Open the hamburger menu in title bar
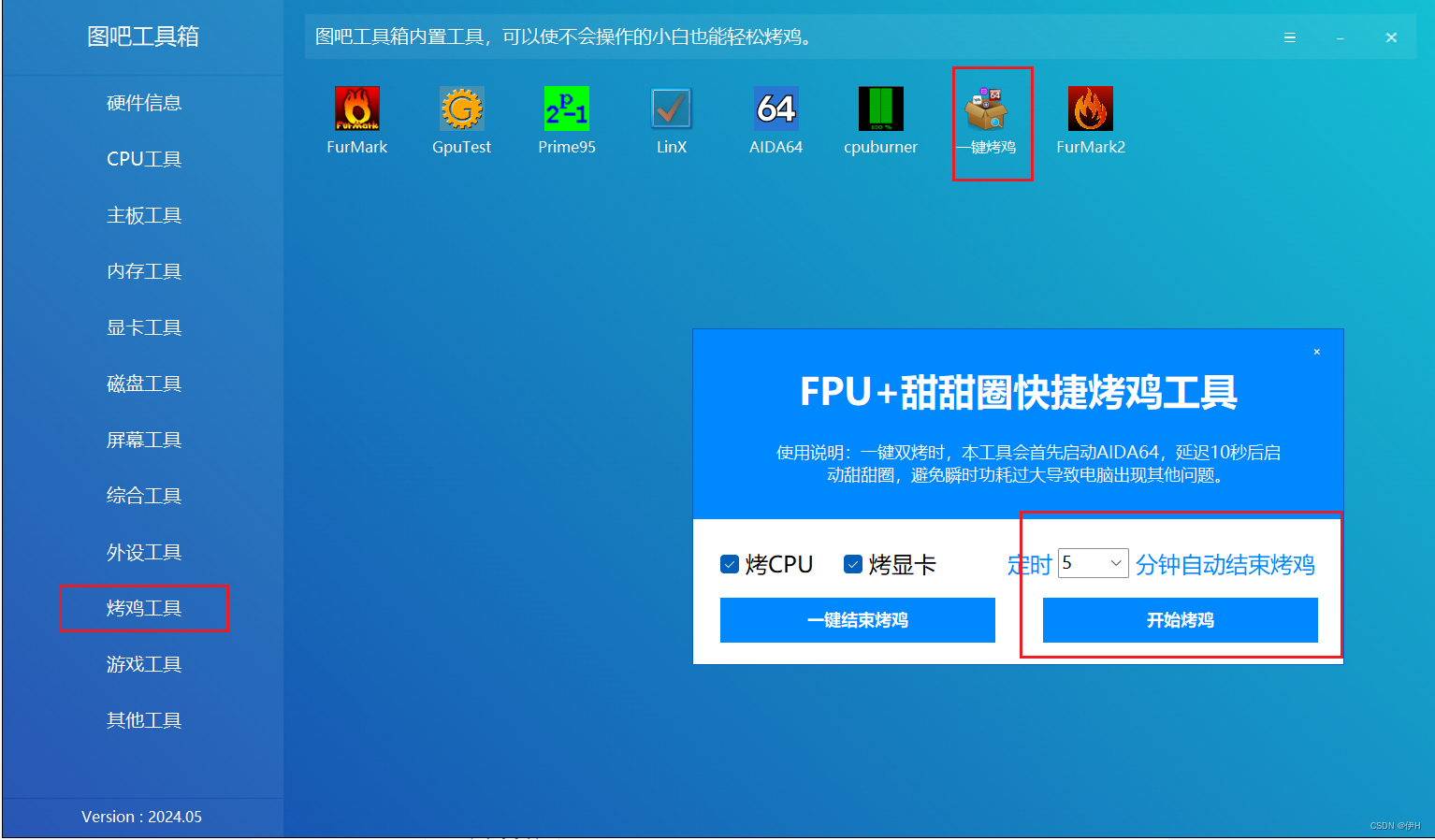 tap(1289, 37)
